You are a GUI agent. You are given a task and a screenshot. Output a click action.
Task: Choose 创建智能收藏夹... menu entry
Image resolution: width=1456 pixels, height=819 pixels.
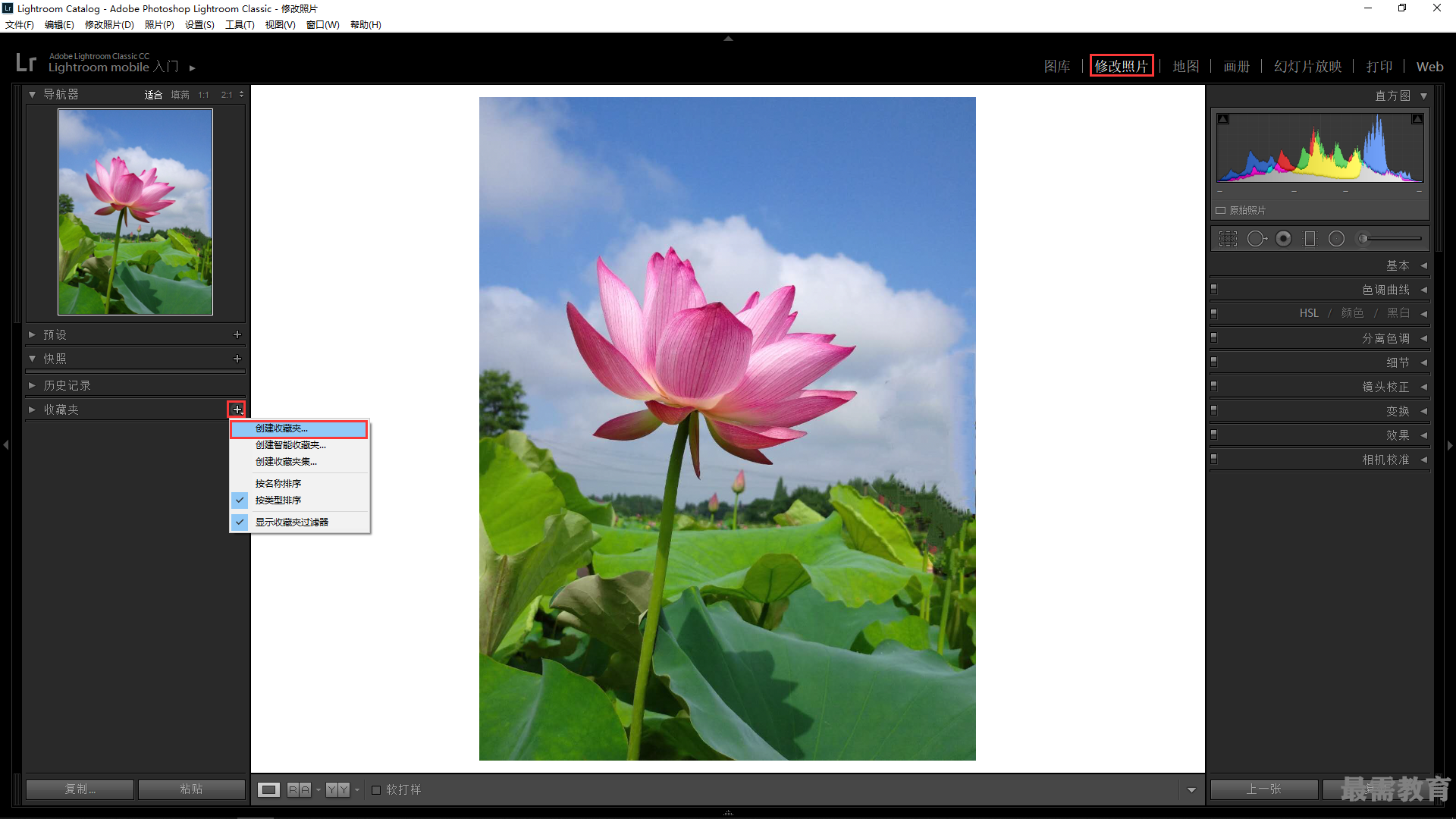tap(300, 445)
